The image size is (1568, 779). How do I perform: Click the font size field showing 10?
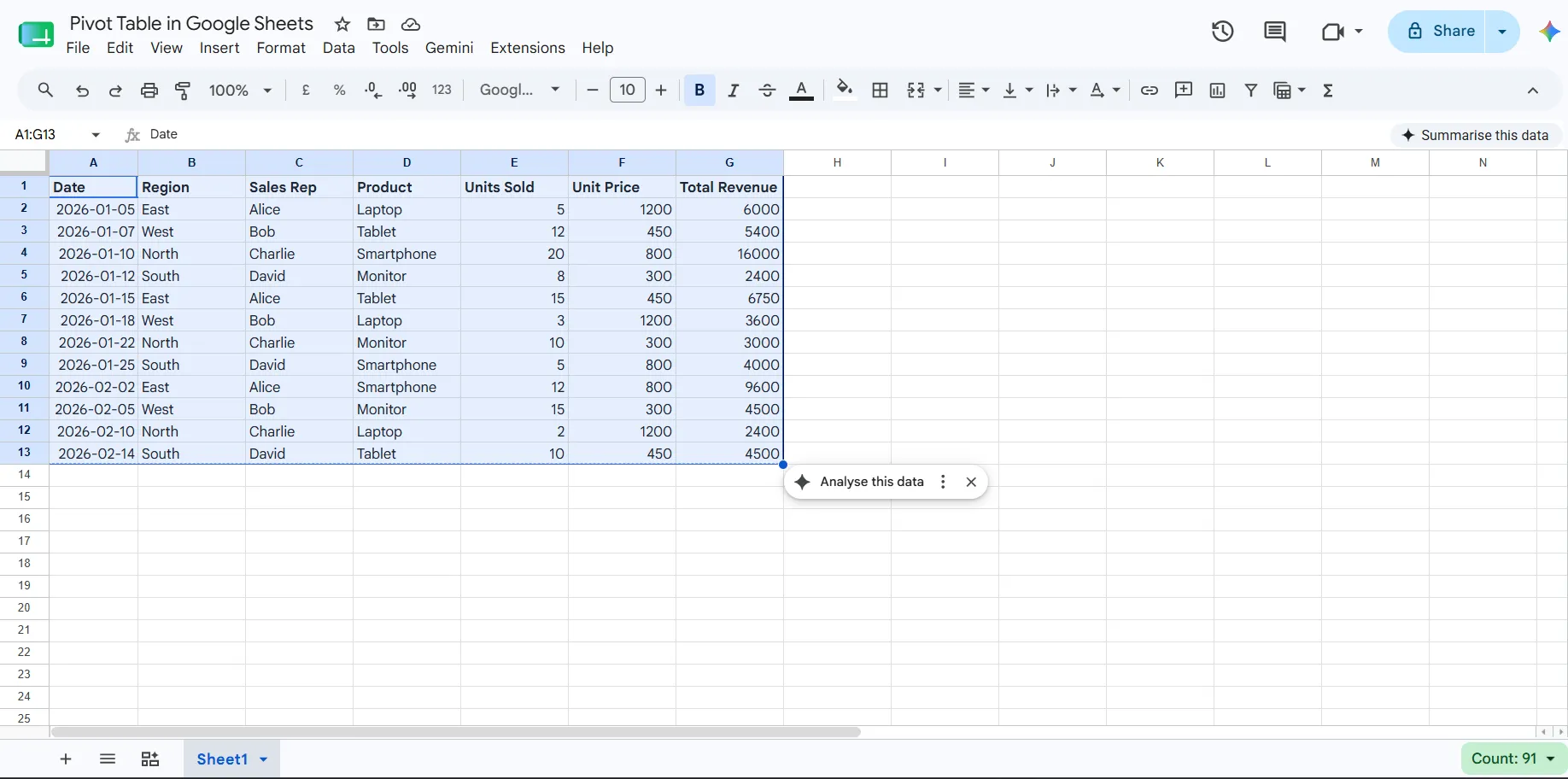[x=628, y=90]
